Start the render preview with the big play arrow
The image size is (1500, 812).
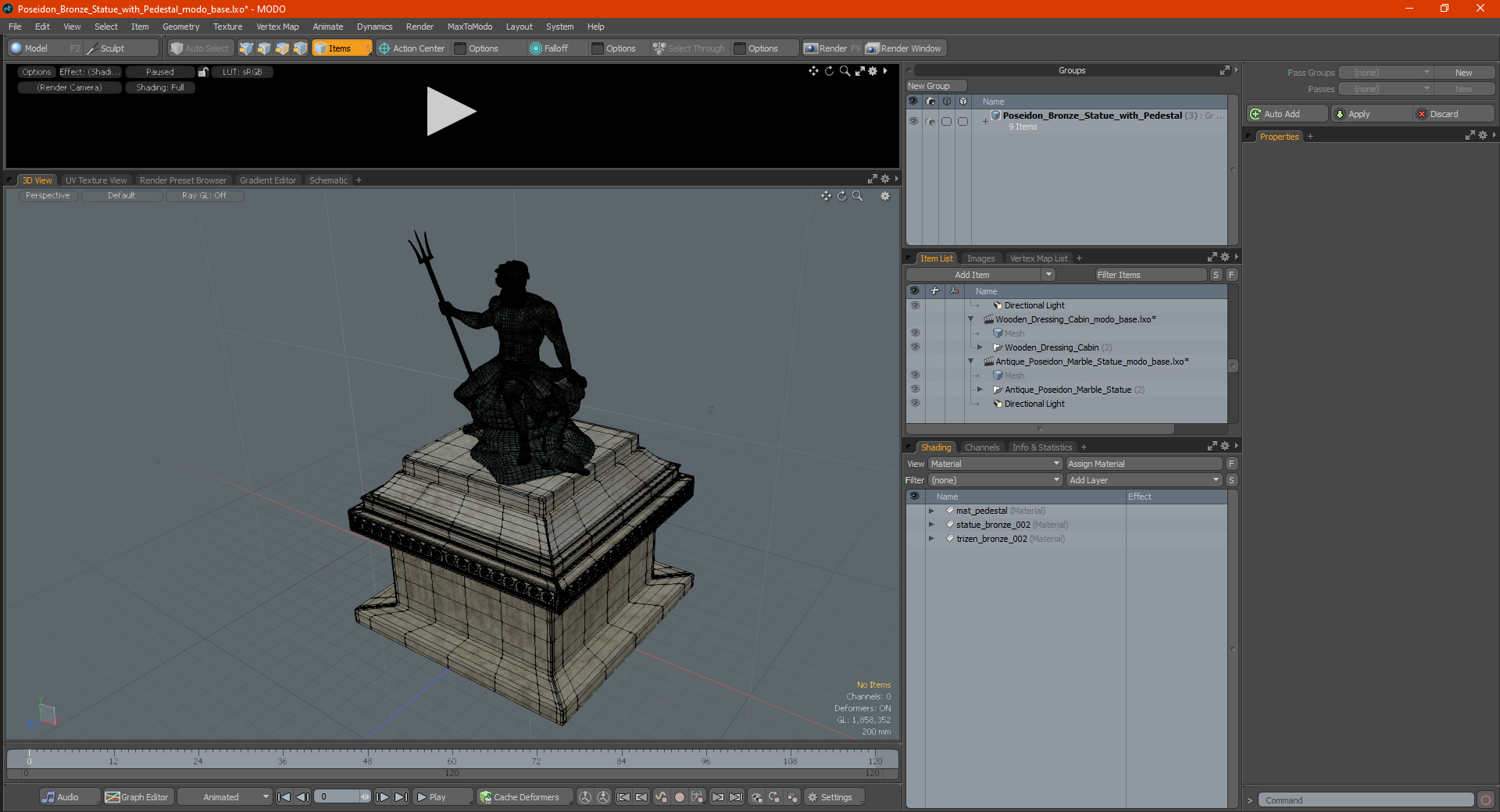(x=451, y=112)
